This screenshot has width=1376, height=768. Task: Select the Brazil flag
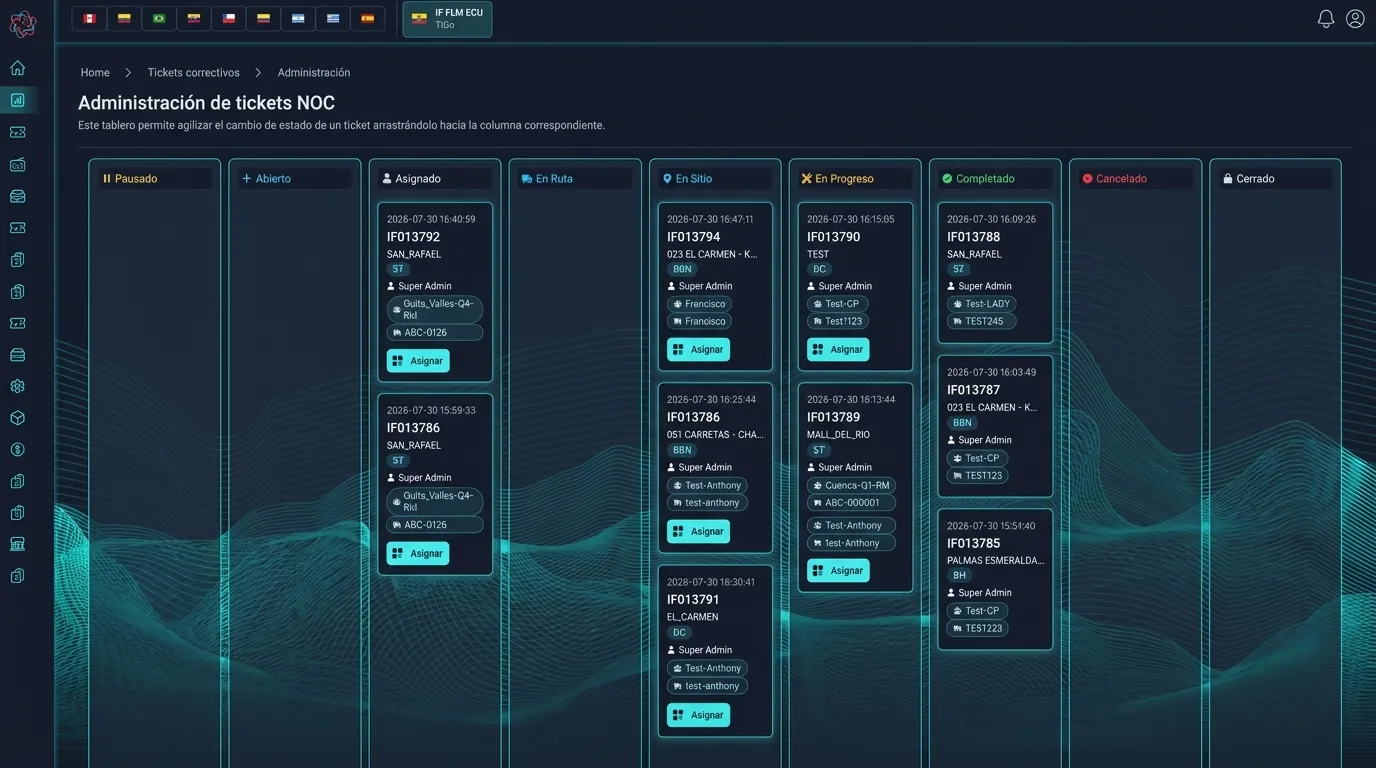158,18
